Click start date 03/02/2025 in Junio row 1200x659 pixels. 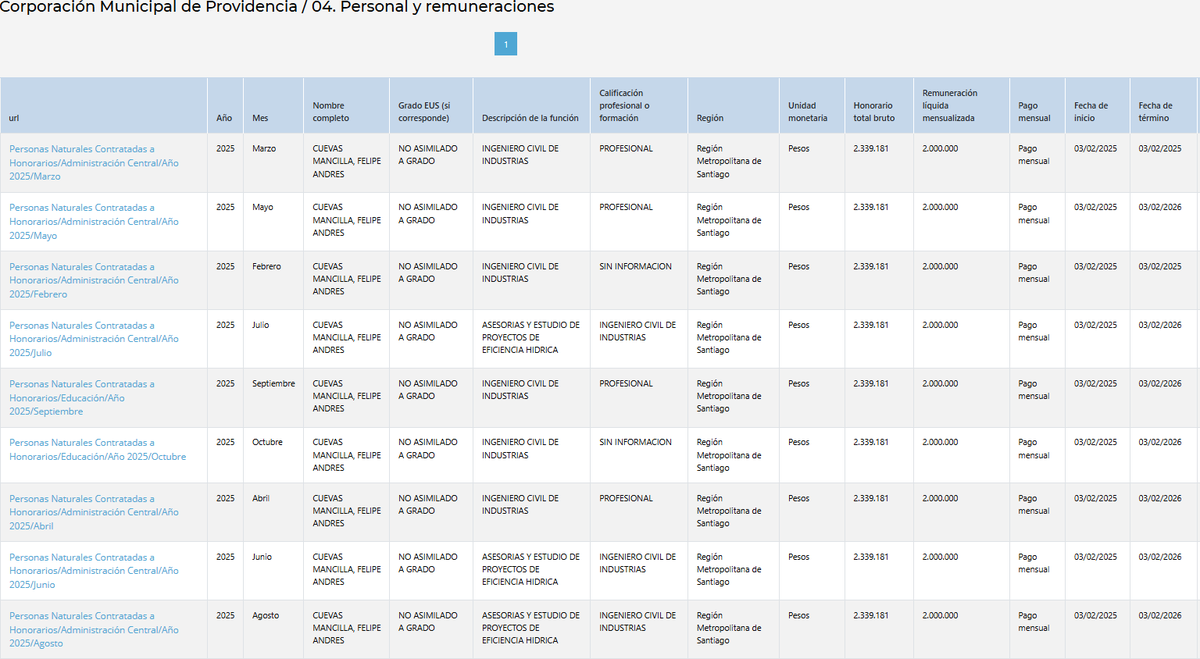pyautogui.click(x=1096, y=557)
